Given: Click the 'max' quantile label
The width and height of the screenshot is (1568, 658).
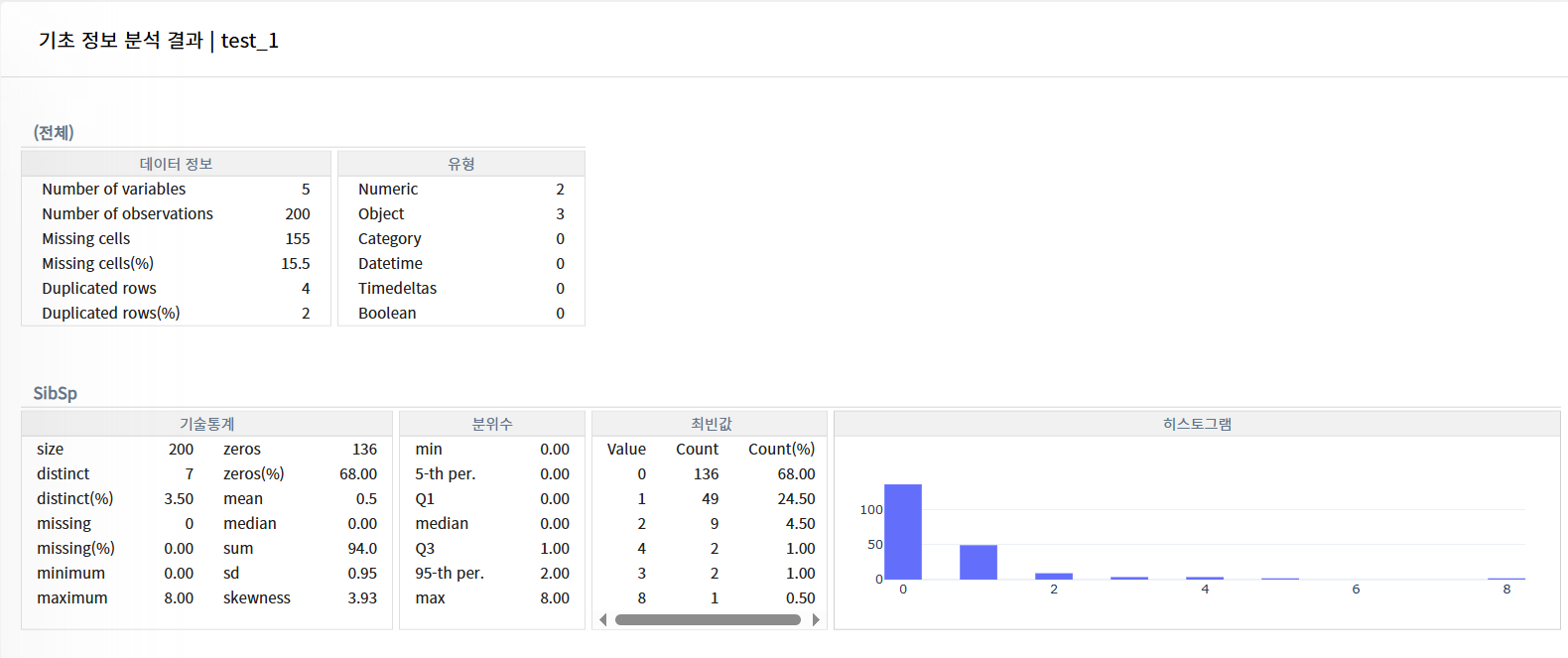Looking at the screenshot, I should [x=430, y=597].
